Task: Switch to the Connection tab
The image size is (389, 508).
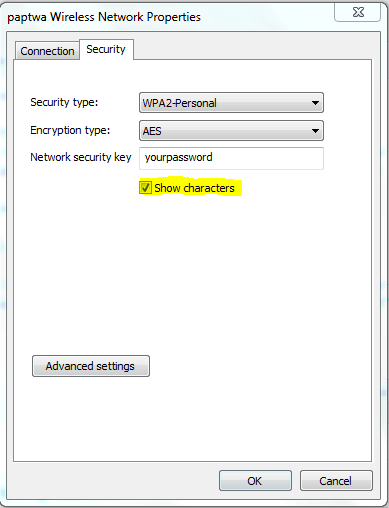Action: point(47,51)
